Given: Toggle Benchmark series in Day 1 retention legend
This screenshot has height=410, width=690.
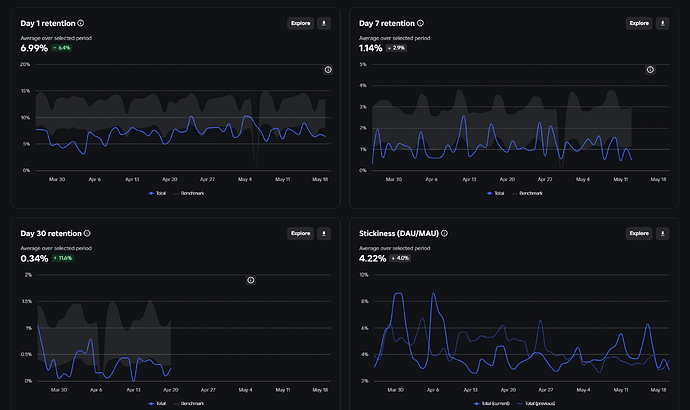Looking at the screenshot, I should click(x=189, y=193).
